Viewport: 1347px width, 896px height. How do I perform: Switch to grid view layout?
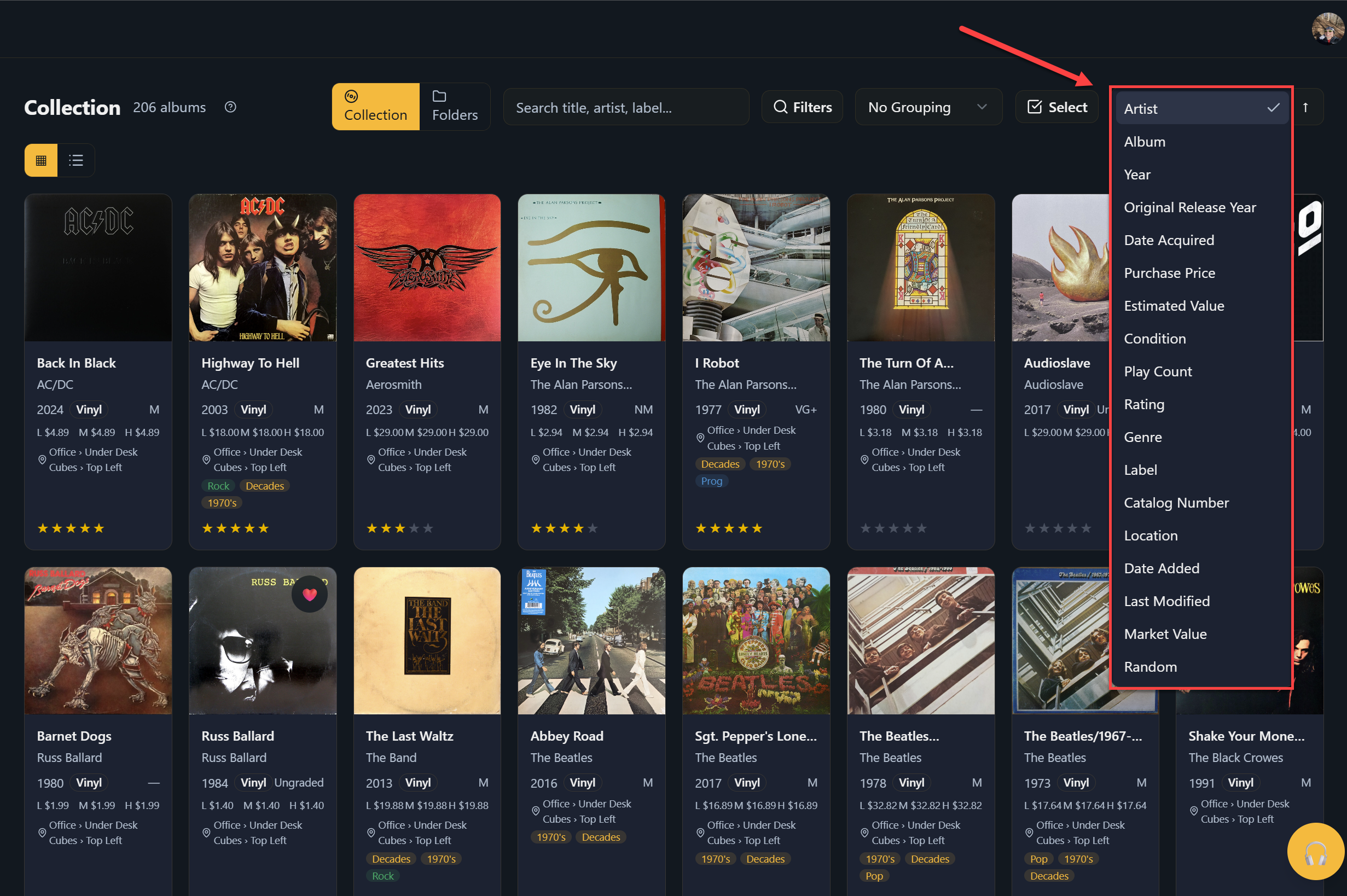tap(41, 160)
